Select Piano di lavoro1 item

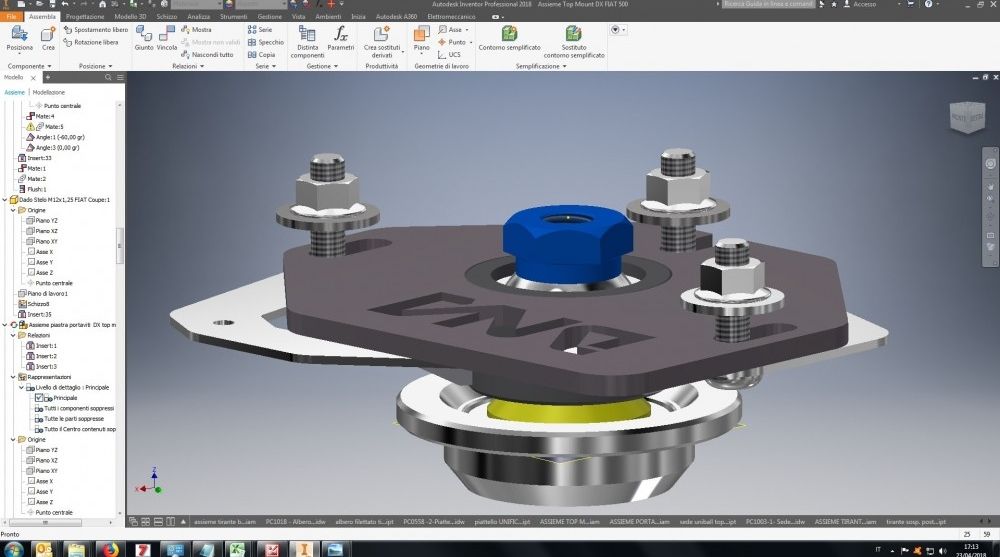43,293
